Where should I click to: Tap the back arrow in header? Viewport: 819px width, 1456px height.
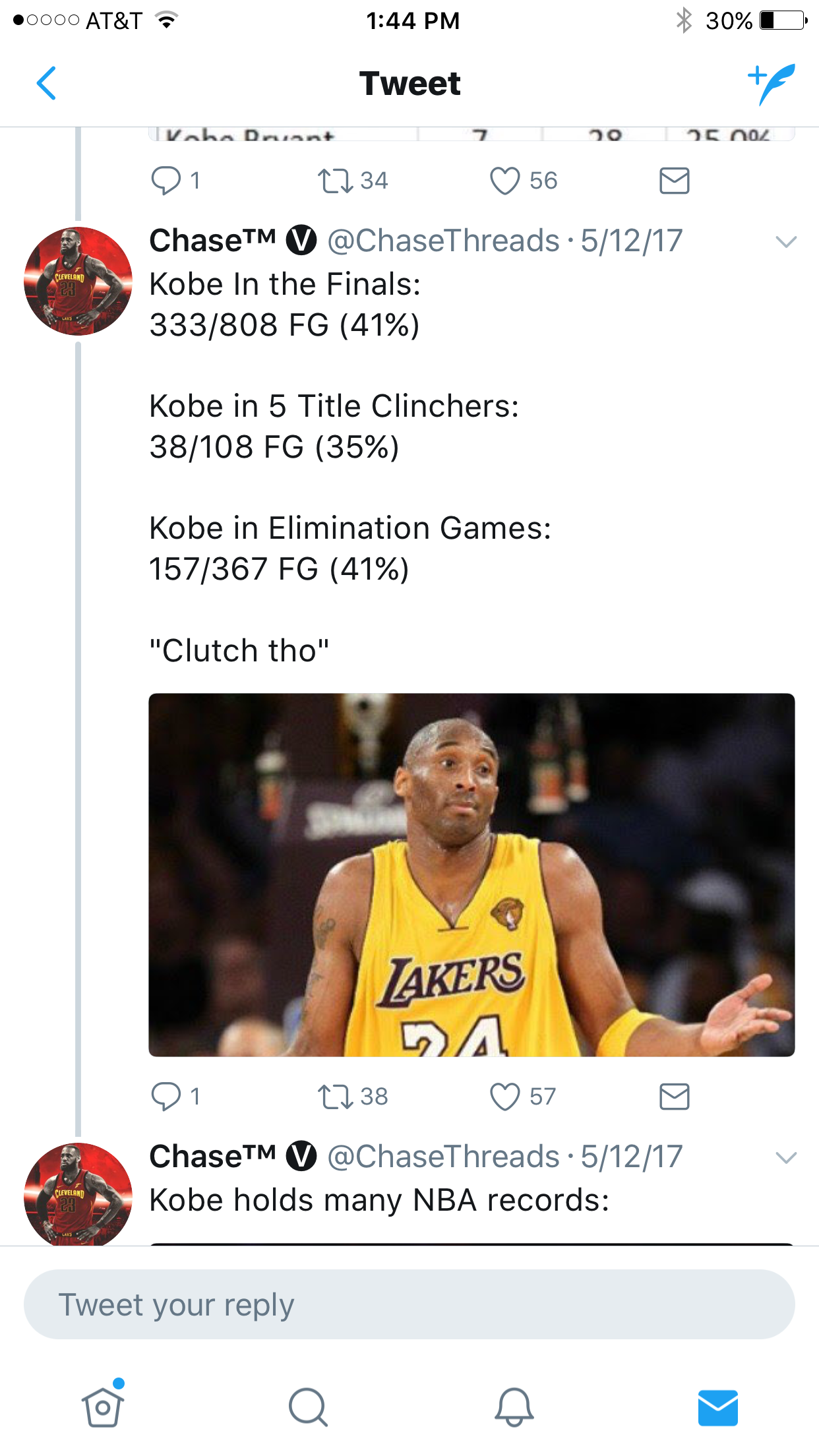pyautogui.click(x=46, y=84)
